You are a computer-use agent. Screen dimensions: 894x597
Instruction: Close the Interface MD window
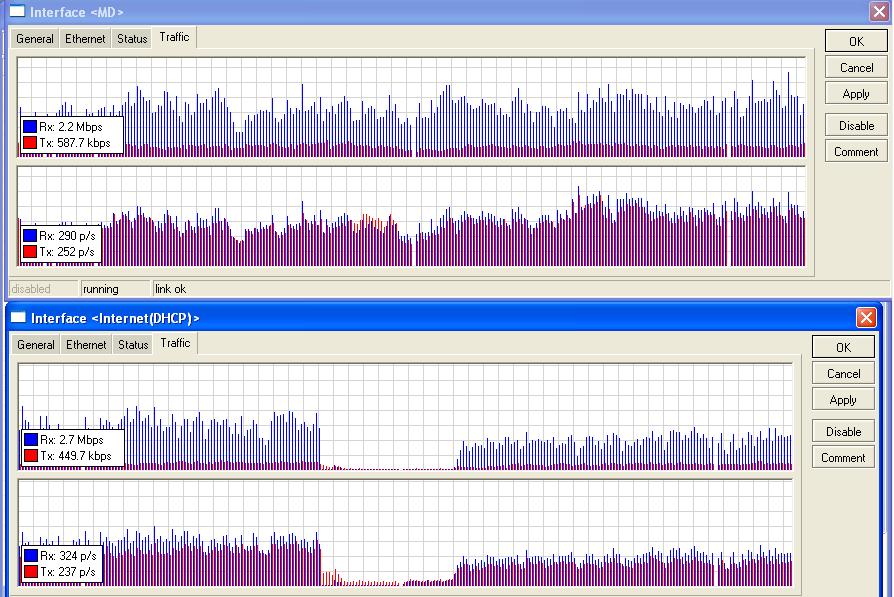tap(879, 12)
